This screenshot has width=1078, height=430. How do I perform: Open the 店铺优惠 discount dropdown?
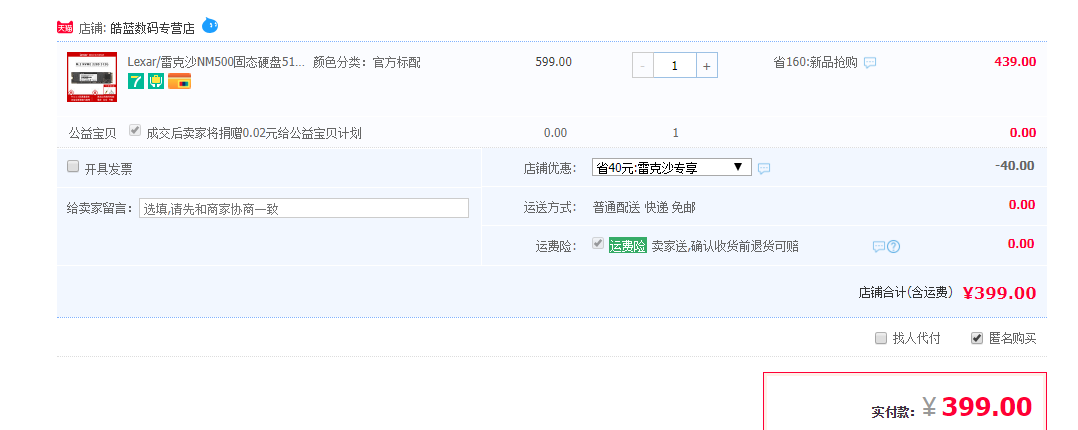tap(672, 167)
